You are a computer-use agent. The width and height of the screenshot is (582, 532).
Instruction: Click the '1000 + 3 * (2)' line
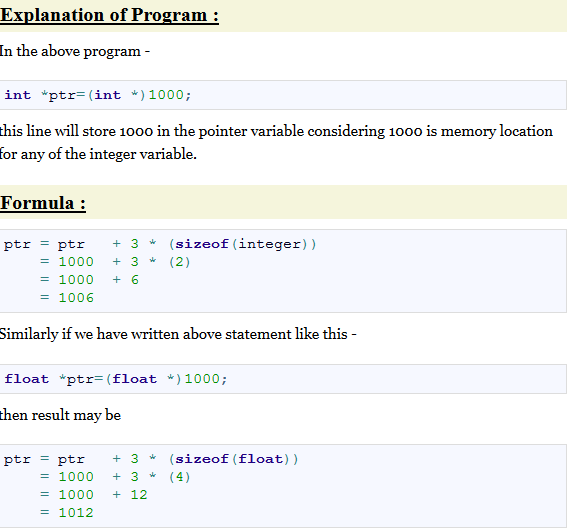[x=124, y=262]
